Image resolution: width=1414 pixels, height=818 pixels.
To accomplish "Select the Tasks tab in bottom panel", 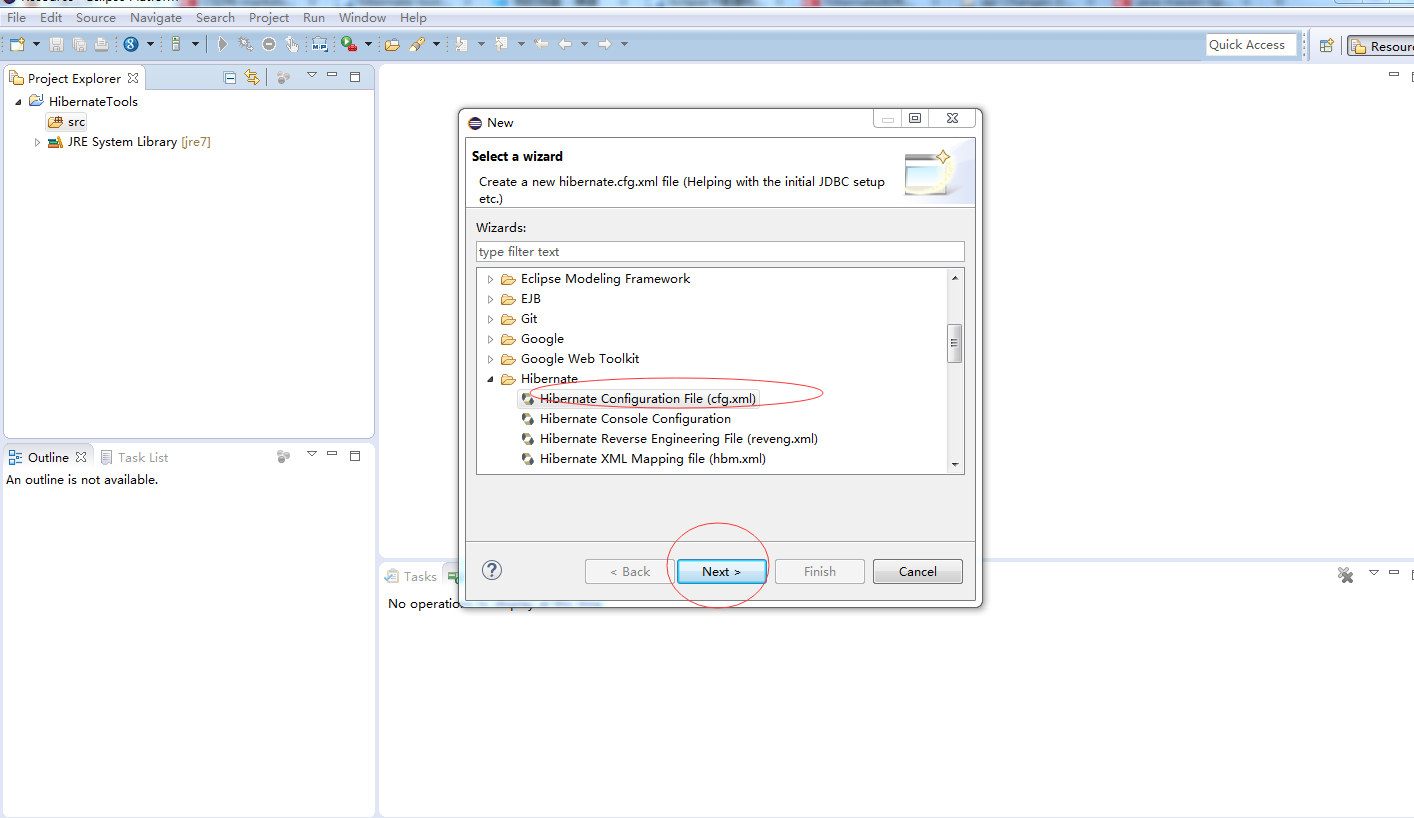I will tap(411, 576).
